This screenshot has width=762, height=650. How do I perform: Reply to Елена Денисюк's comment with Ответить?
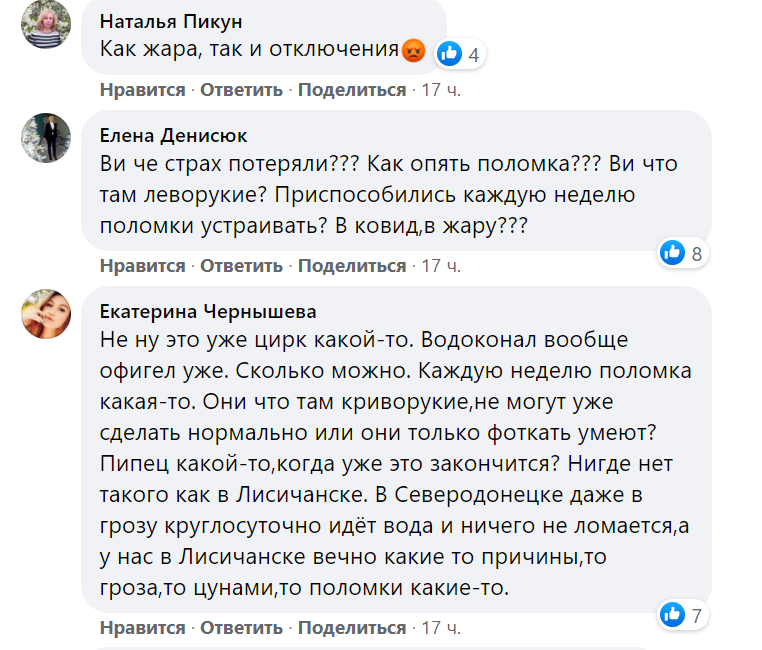[242, 266]
